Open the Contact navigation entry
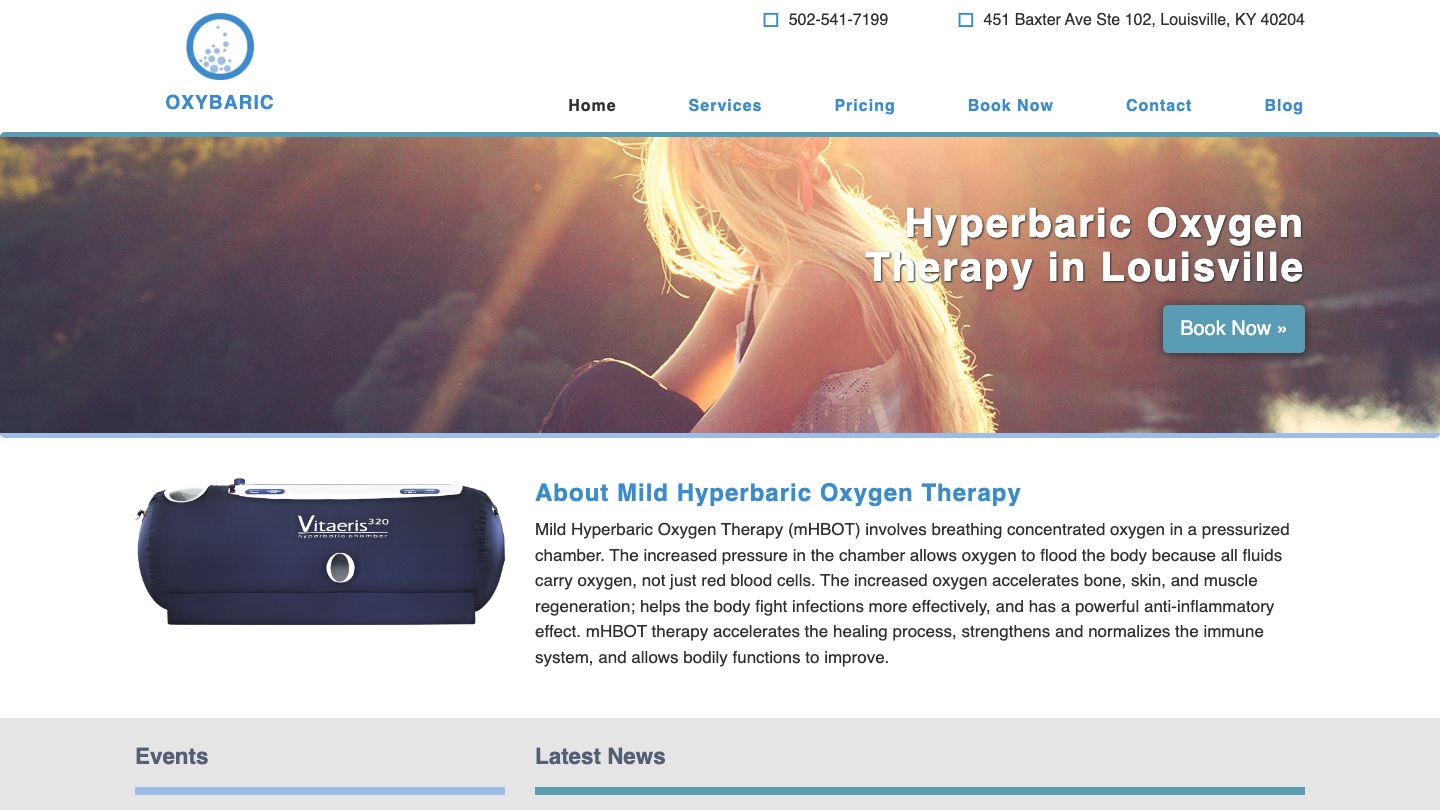This screenshot has height=810, width=1440. [1158, 105]
